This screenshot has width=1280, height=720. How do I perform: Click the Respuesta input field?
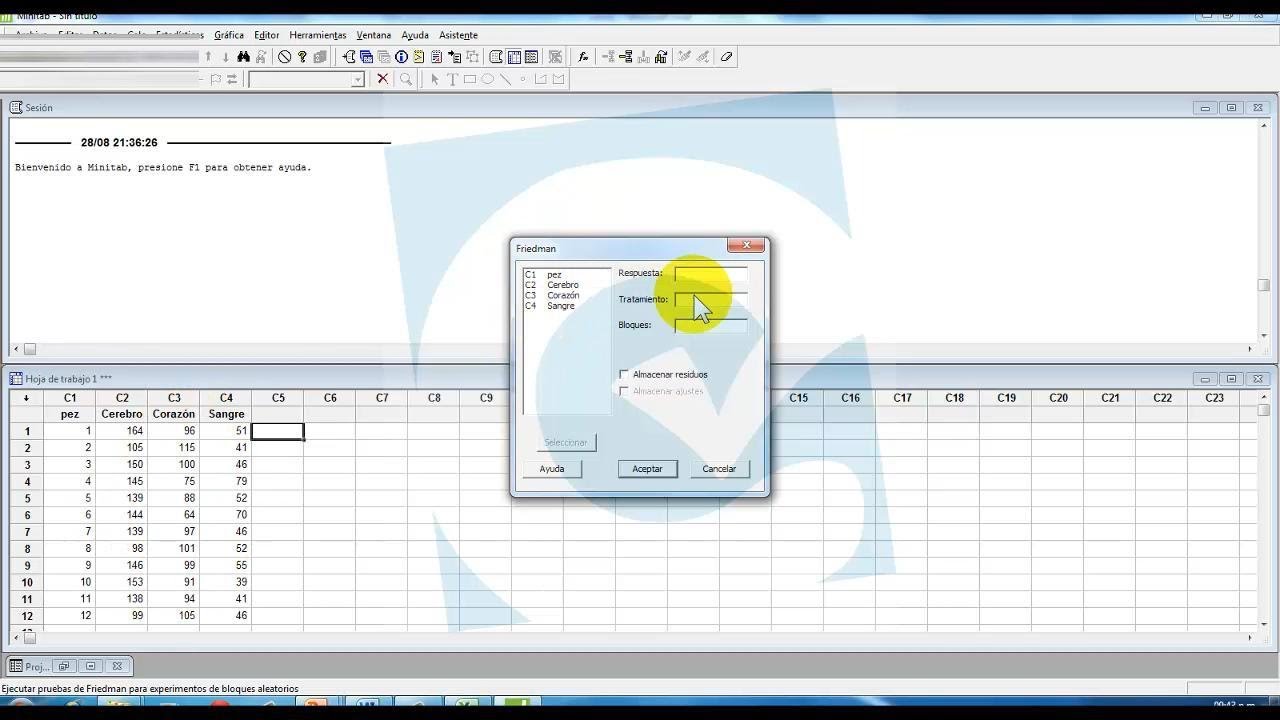click(x=711, y=273)
